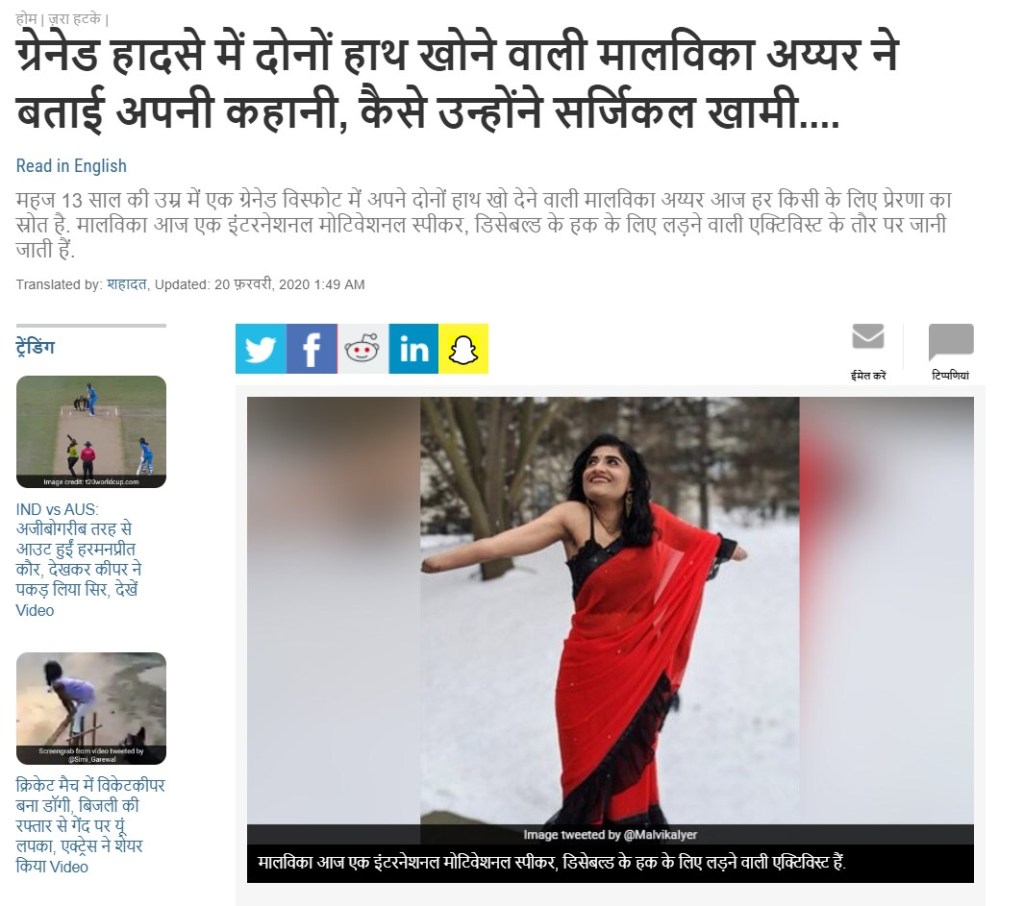The width and height of the screenshot is (1024, 906).
Task: Share the article on Reddit
Action: [x=362, y=349]
